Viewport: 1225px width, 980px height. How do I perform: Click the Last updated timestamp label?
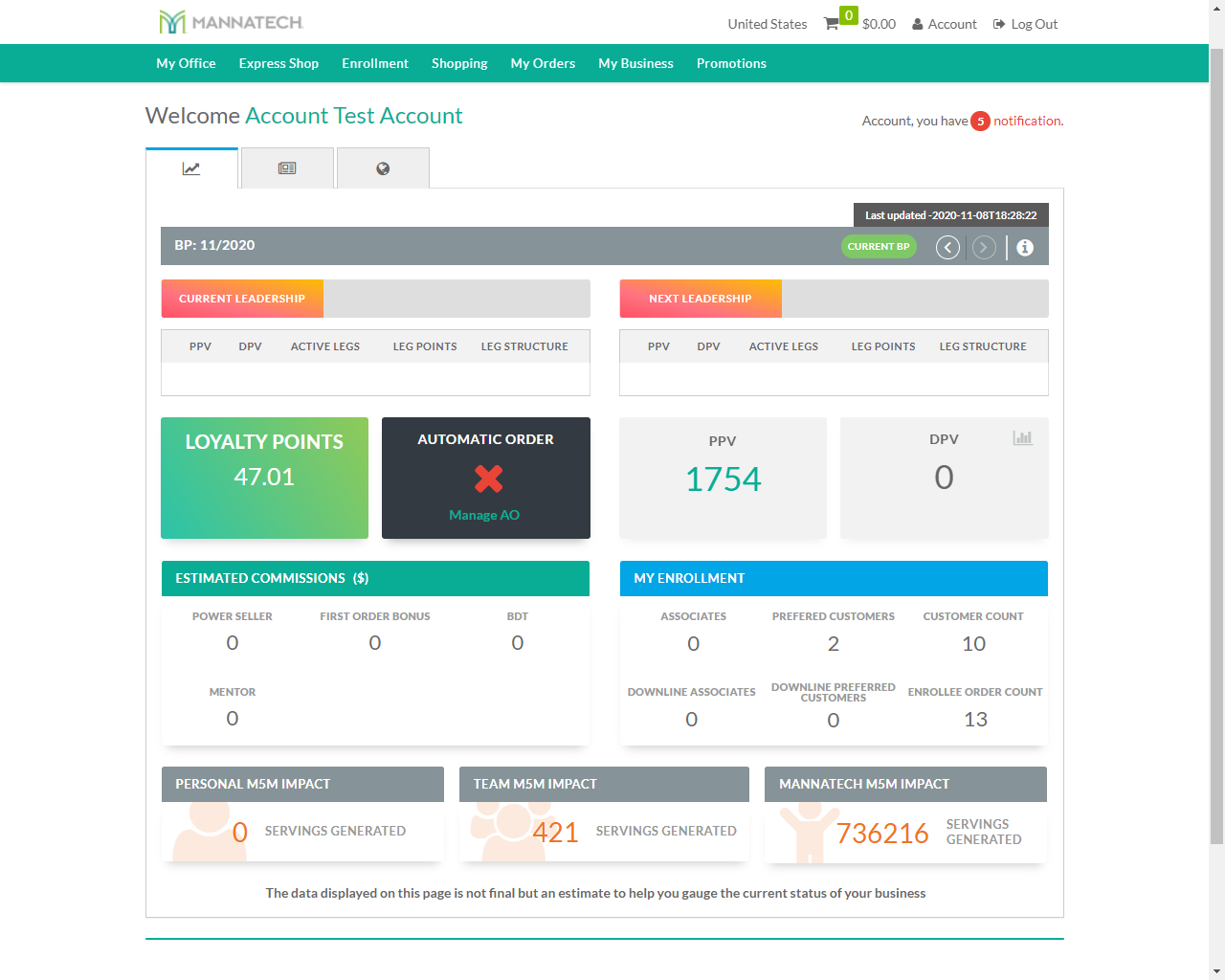951,215
